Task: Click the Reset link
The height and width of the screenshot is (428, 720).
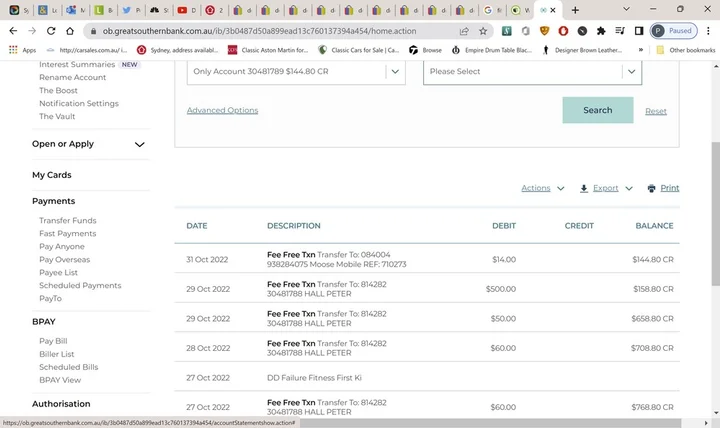Action: click(x=655, y=111)
